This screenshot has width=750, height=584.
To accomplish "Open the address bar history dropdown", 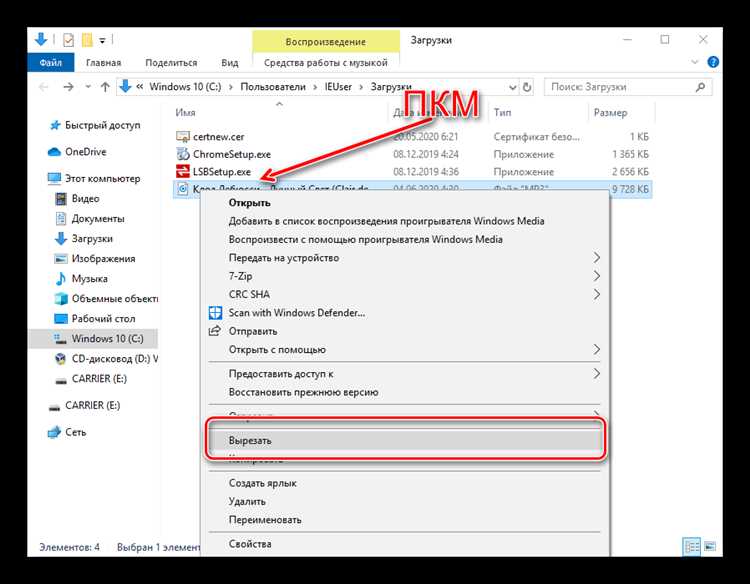I will tap(513, 87).
